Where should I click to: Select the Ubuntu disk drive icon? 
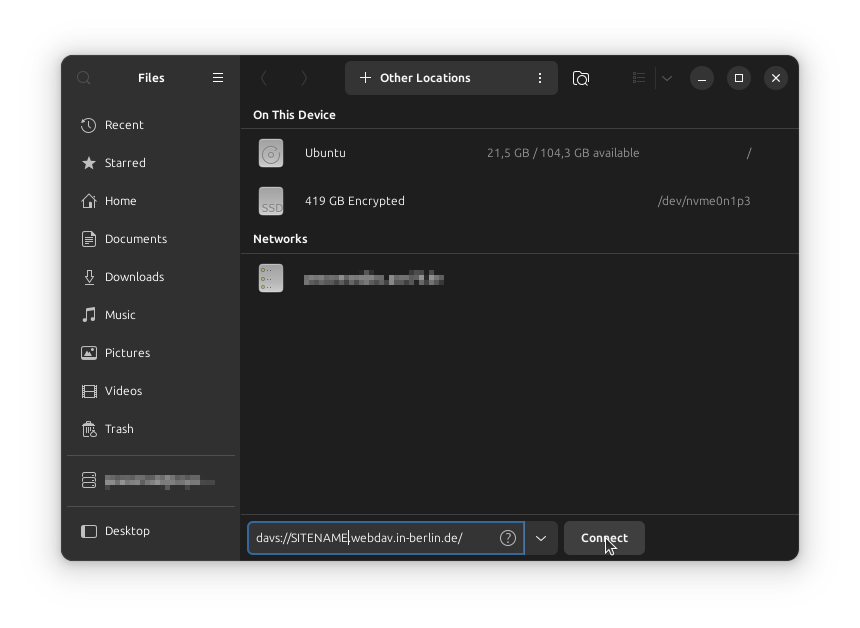click(271, 153)
